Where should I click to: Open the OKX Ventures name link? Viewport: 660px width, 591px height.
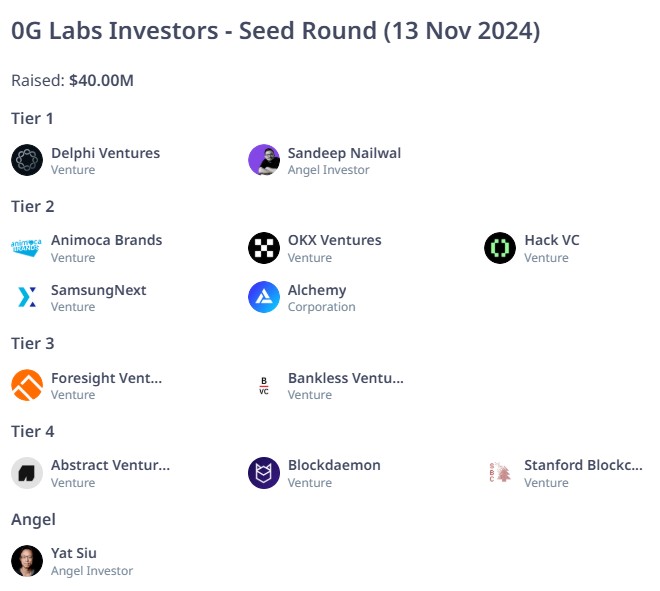335,240
